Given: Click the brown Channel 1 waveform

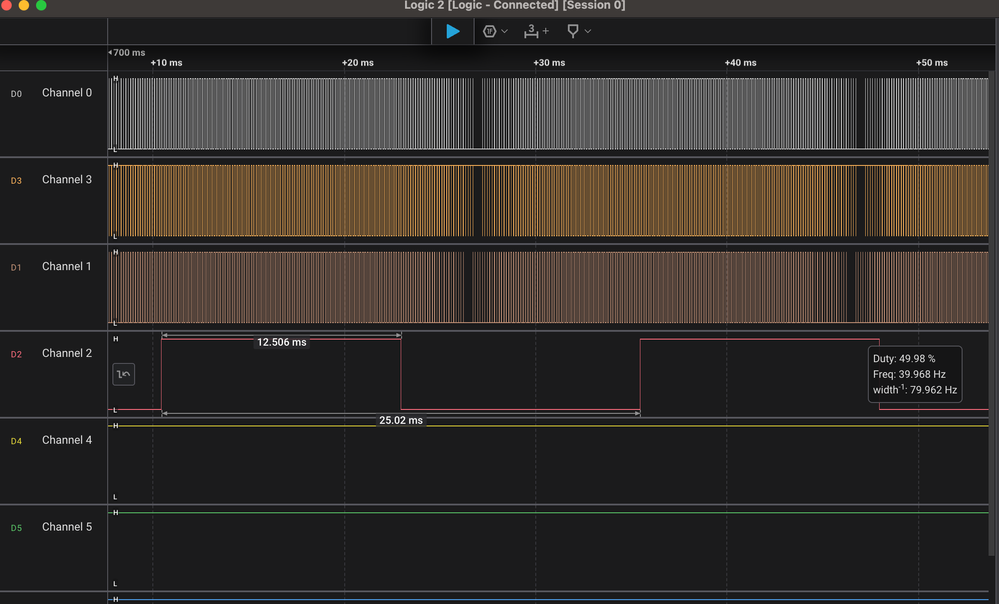Looking at the screenshot, I should click(549, 287).
